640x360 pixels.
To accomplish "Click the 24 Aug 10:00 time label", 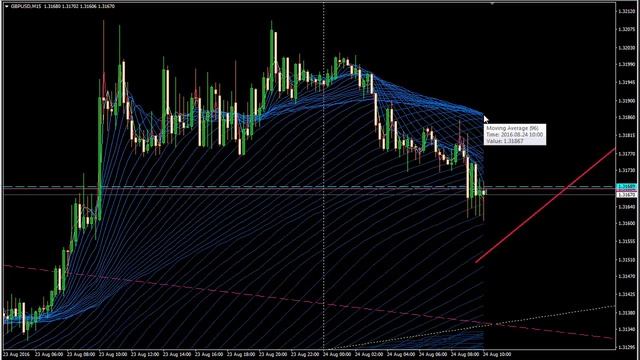I will (x=497, y=354).
